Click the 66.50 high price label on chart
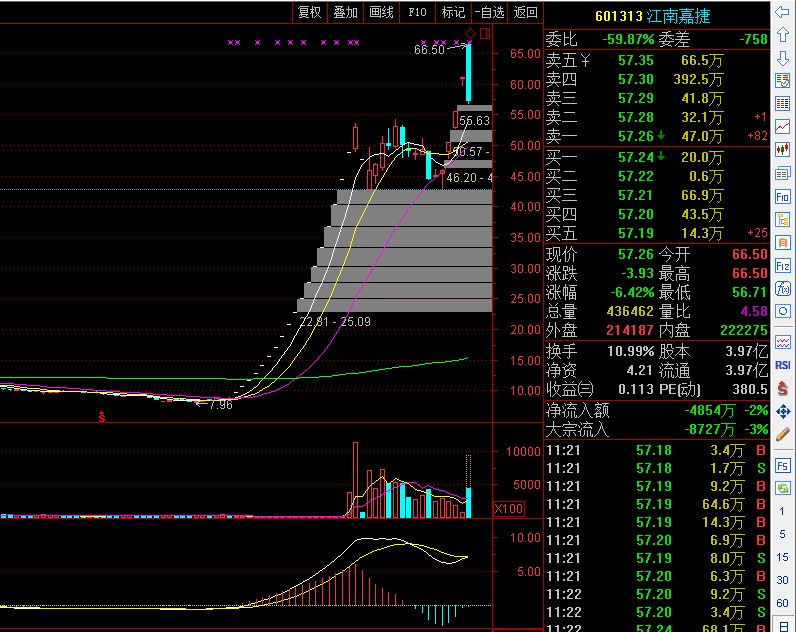The height and width of the screenshot is (632, 796). (429, 49)
